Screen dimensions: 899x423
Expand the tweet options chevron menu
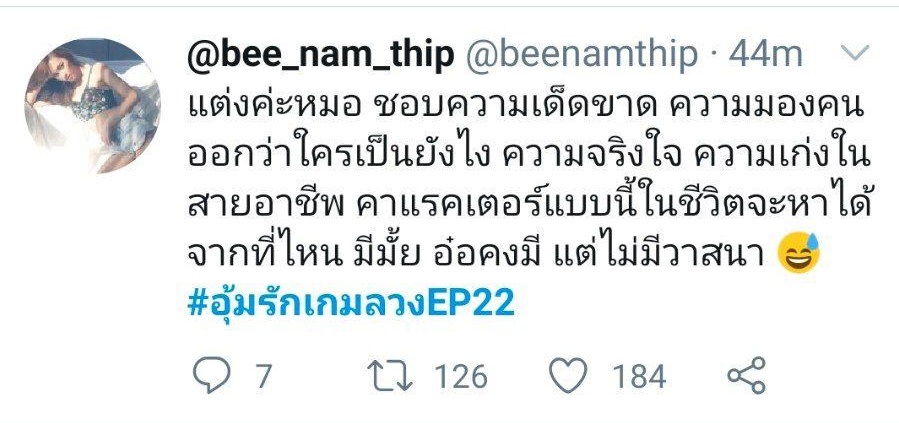coord(854,54)
